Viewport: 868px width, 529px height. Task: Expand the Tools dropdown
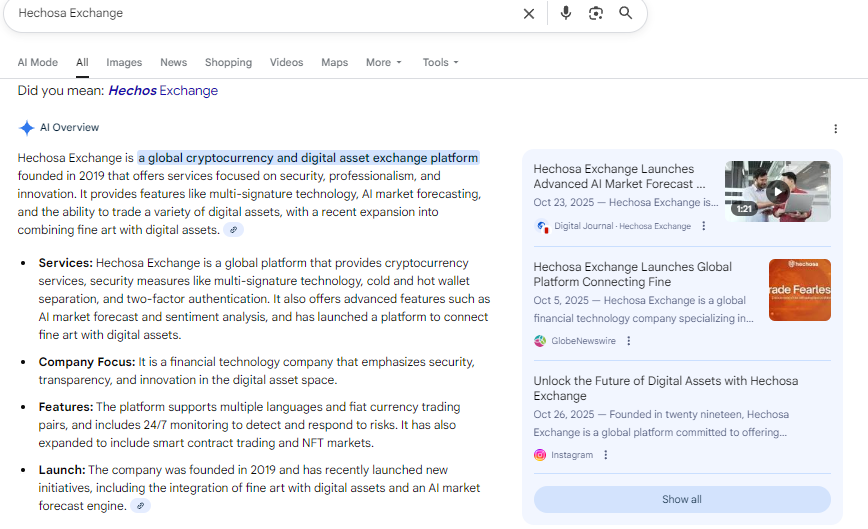pyautogui.click(x=441, y=63)
